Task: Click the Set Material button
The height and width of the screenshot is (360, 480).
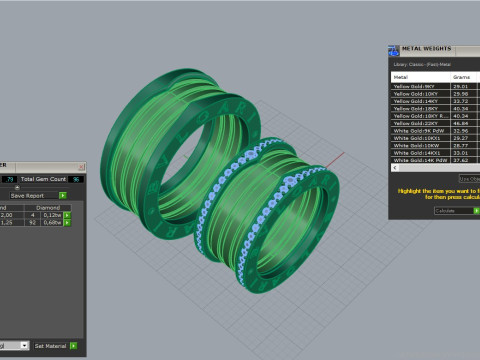Action: coord(52,346)
